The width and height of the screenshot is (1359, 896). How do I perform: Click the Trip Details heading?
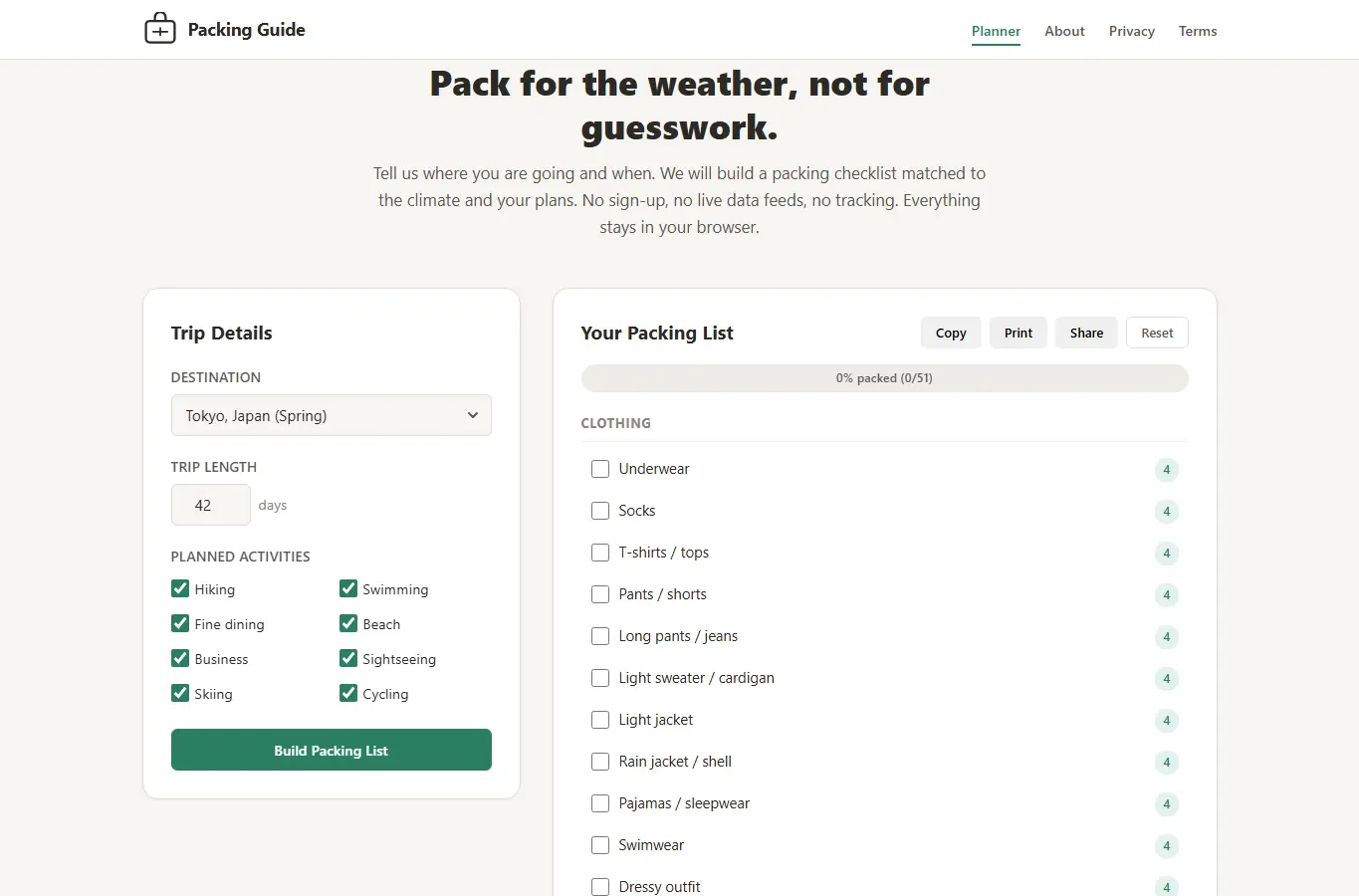coord(221,334)
